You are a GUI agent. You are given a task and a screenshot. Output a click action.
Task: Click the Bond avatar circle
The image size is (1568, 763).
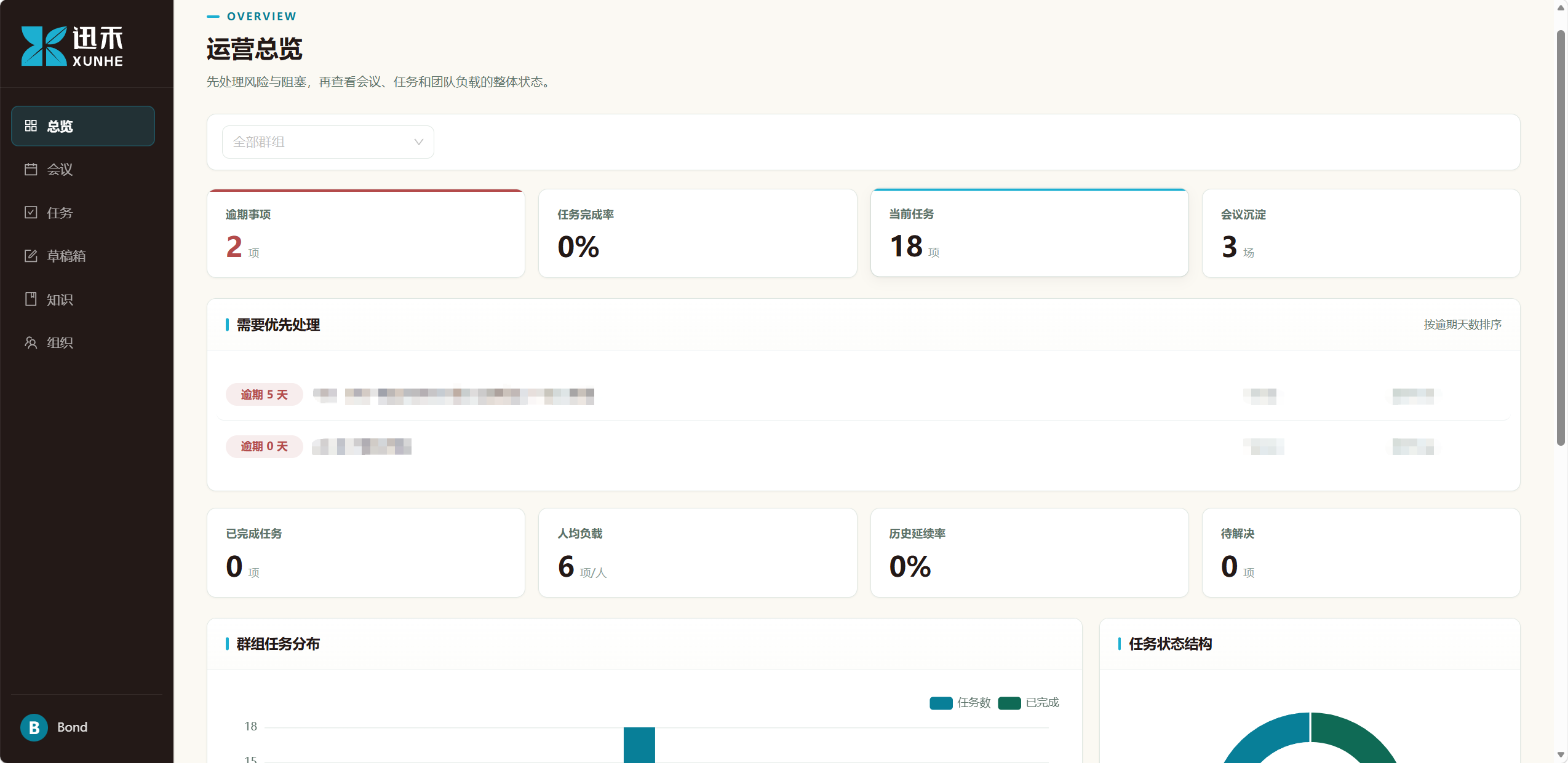tap(34, 727)
